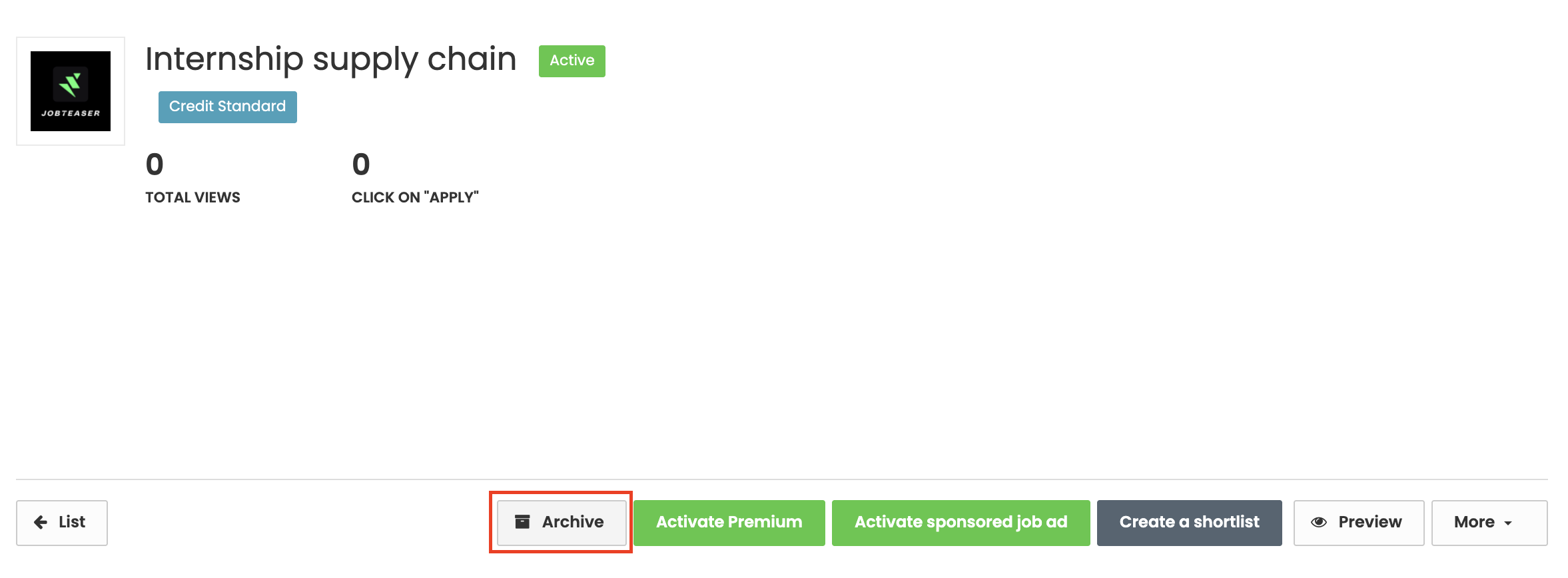
Task: Open the Preview of the job ad
Action: pyautogui.click(x=1358, y=523)
